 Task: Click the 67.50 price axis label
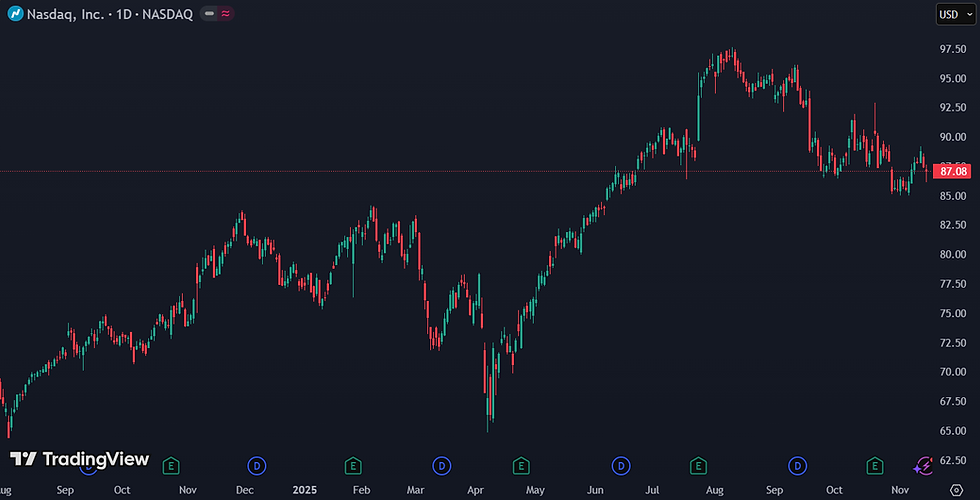(x=953, y=401)
